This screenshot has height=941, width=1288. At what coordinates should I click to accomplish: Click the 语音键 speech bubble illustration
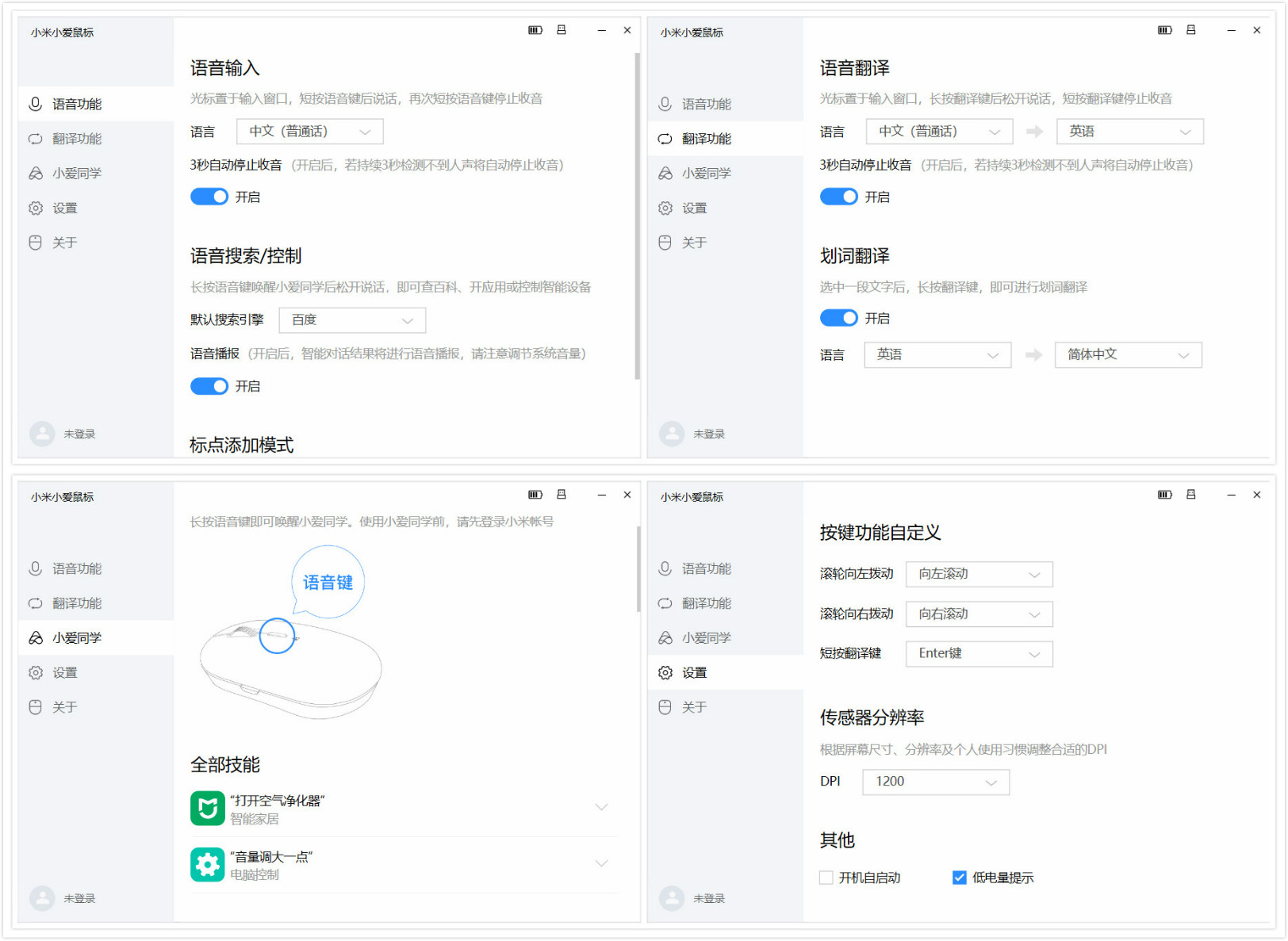point(328,583)
